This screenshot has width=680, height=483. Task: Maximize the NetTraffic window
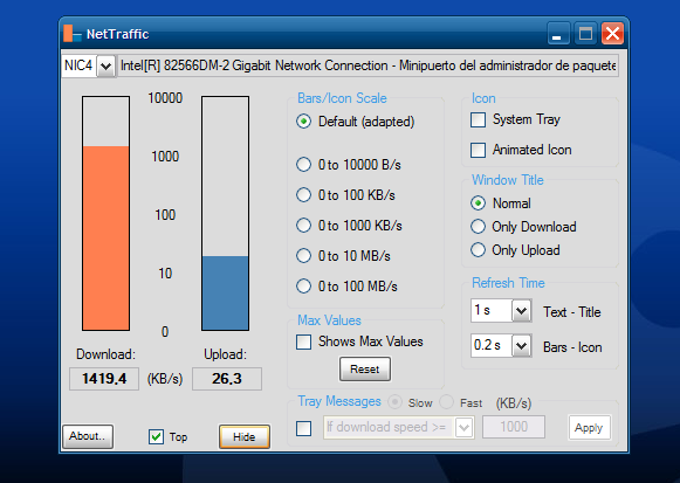[585, 34]
